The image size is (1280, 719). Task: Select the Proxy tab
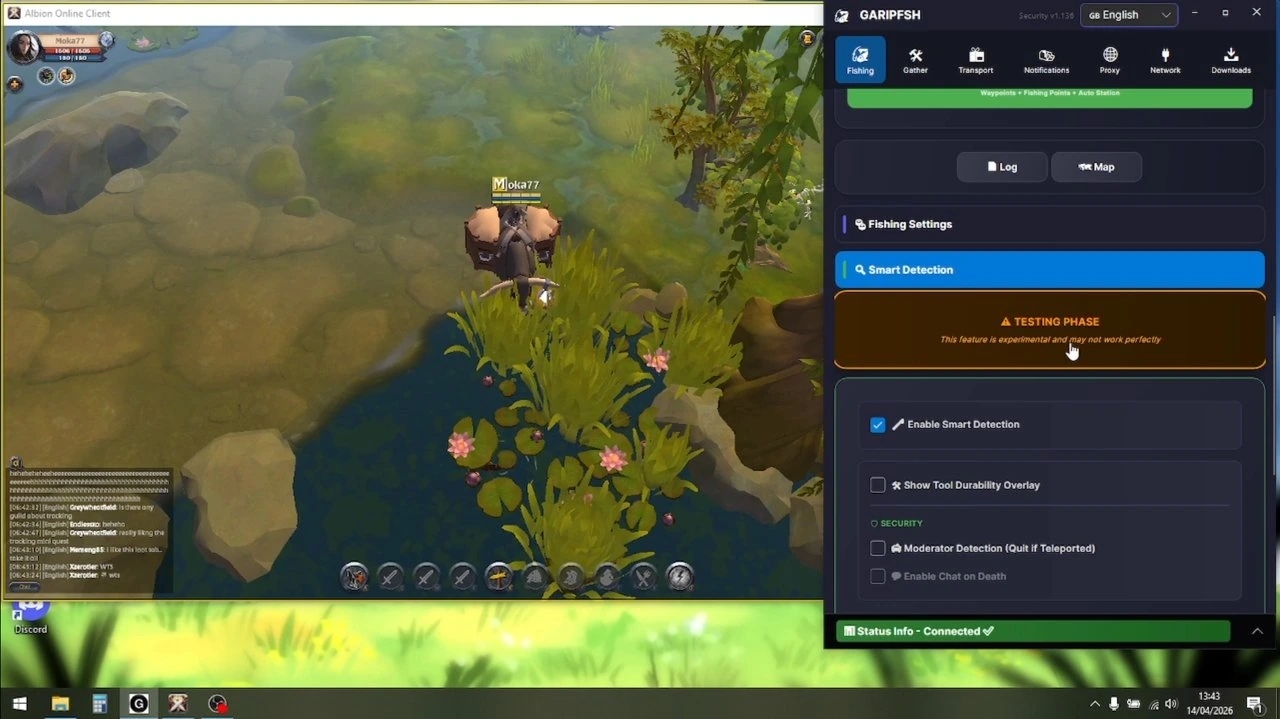point(1110,60)
